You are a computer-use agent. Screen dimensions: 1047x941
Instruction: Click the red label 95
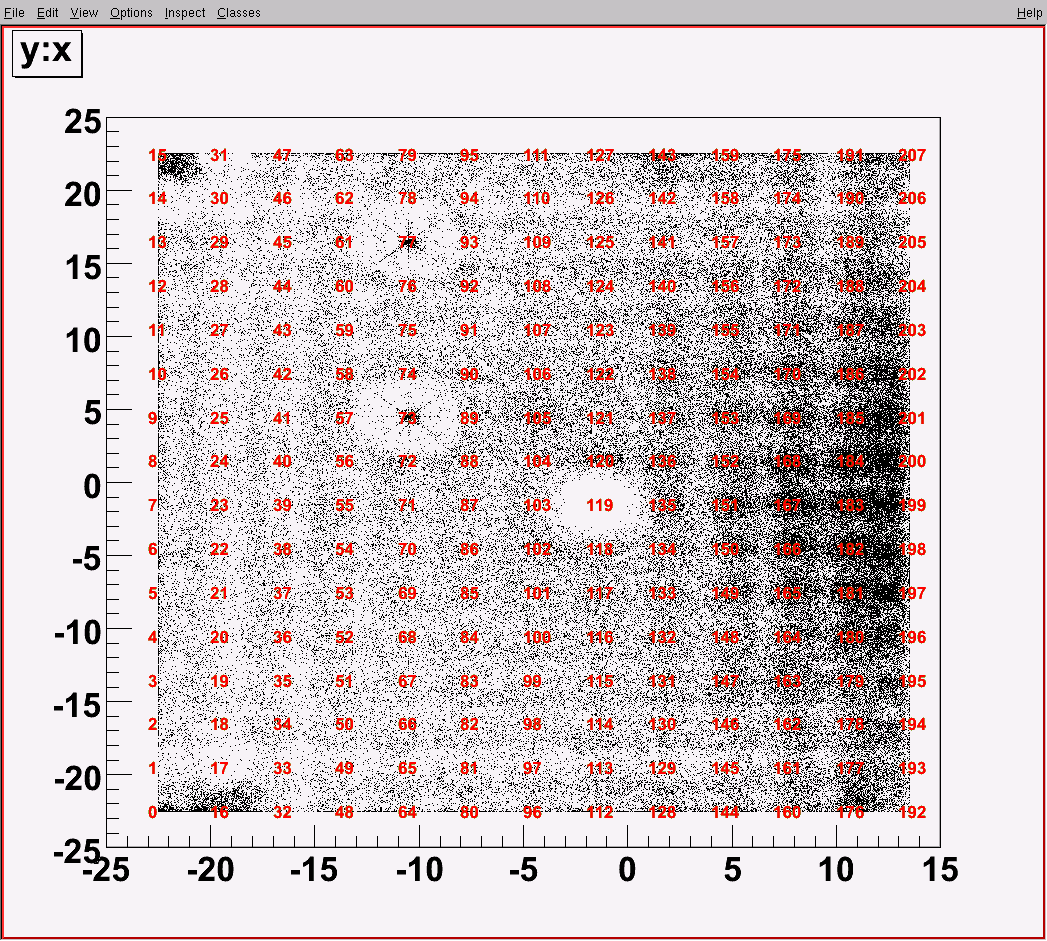click(469, 156)
